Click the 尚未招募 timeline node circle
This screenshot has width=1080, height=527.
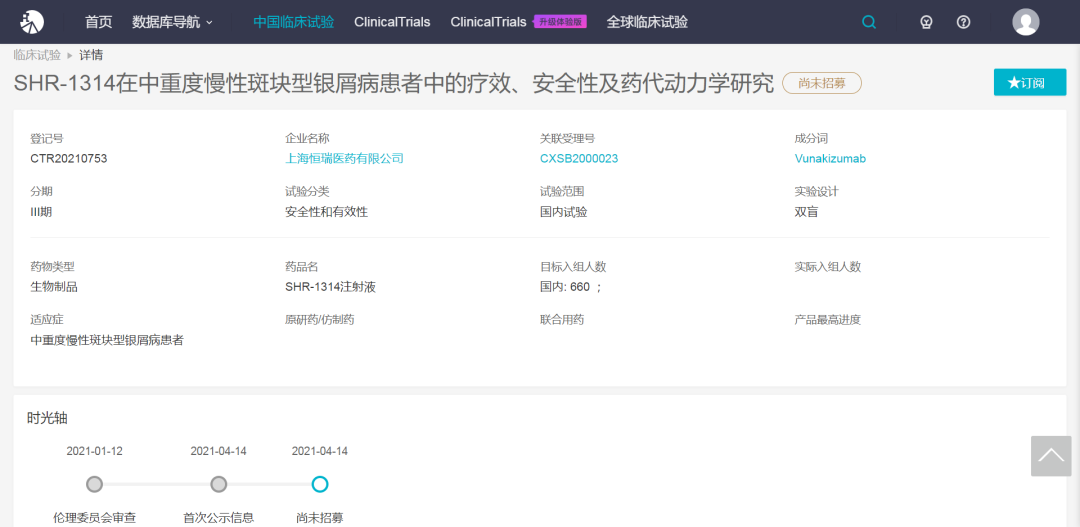click(320, 484)
